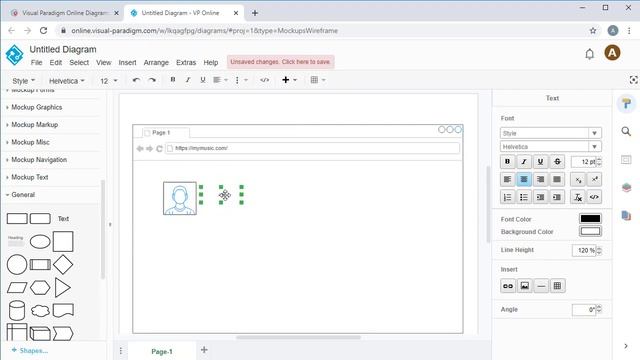The width and height of the screenshot is (640, 360).
Task: Add a numbered list in Text panel
Action: (507, 197)
